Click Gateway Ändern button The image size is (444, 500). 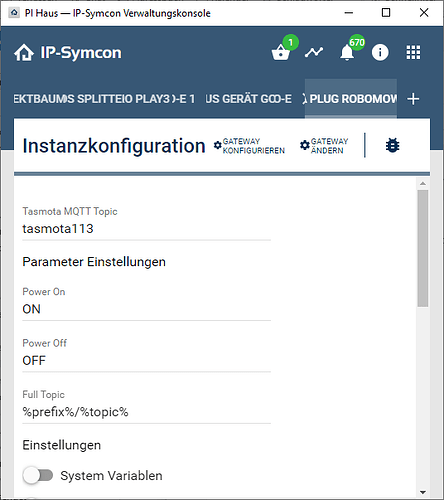(324, 146)
